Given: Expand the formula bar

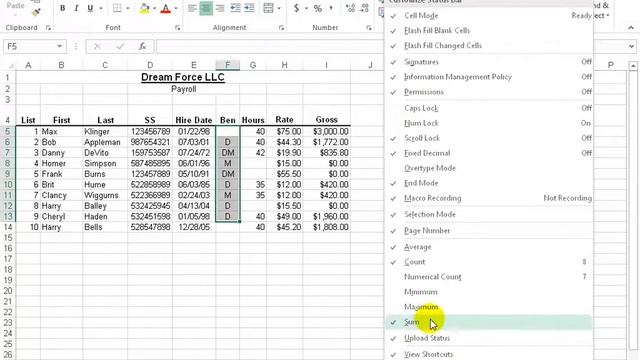Looking at the screenshot, I should (x=632, y=46).
